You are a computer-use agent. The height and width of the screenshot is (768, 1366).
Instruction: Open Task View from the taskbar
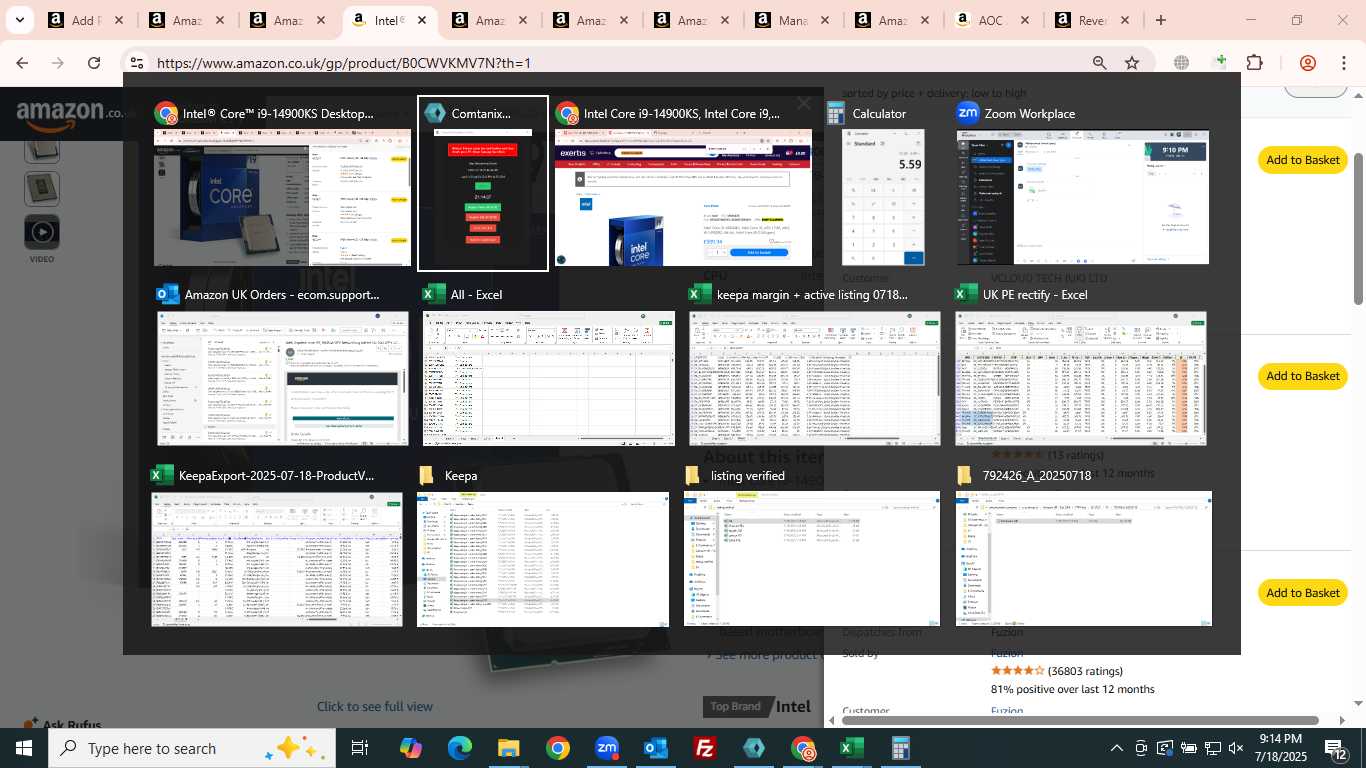(360, 748)
